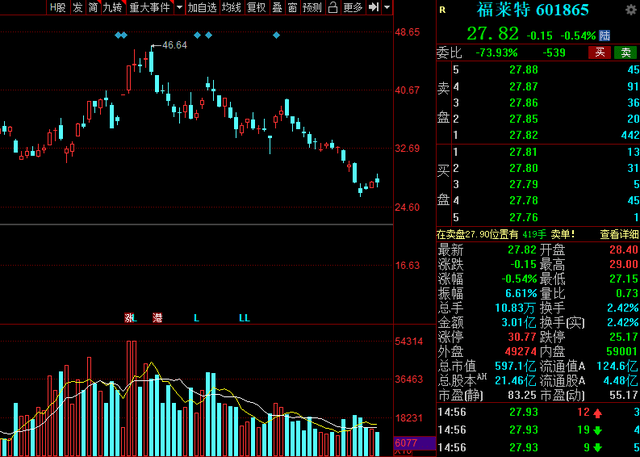The width and height of the screenshot is (640, 457).
Task: Open the 复权 menu item
Action: click(x=256, y=7)
